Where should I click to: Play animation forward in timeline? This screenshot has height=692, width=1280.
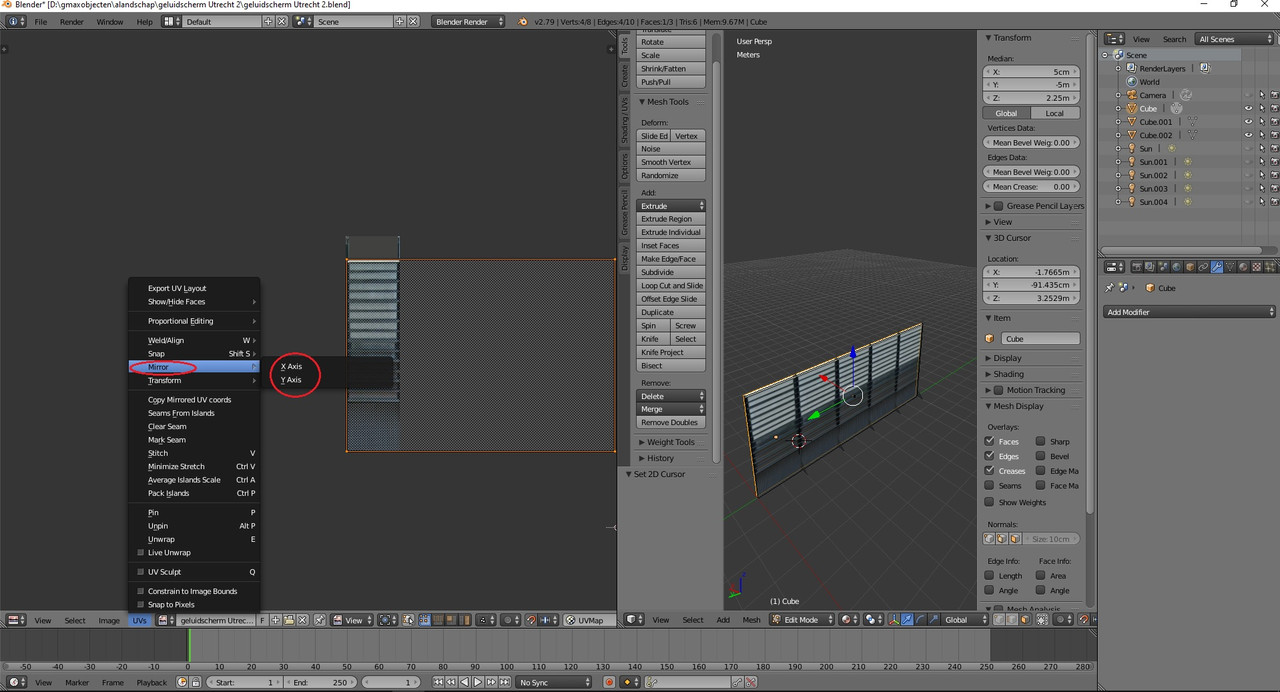[478, 682]
